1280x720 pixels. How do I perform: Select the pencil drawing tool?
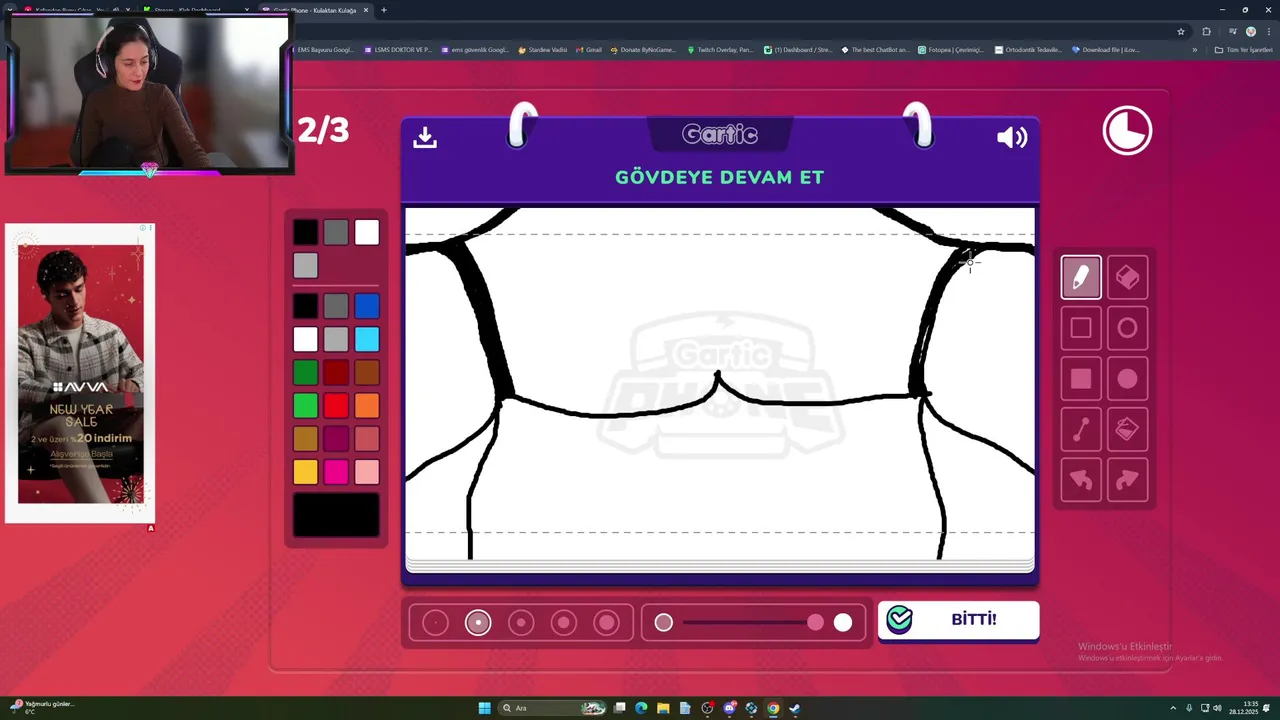1080,278
